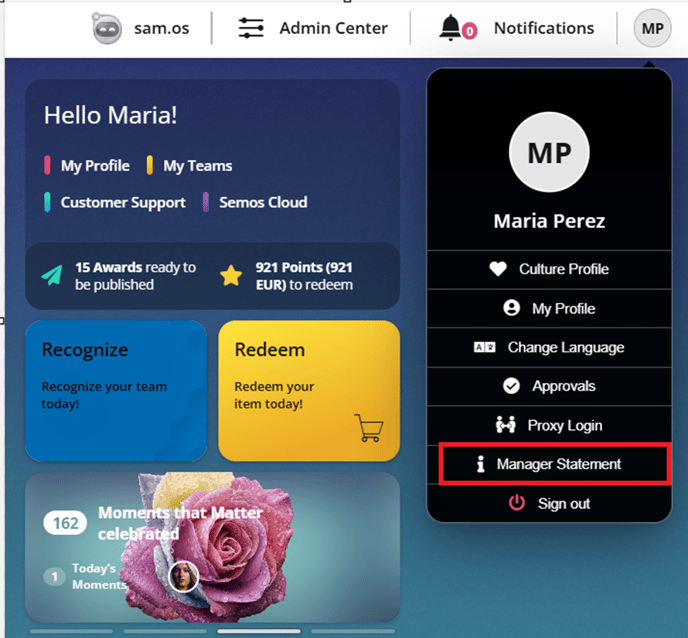Click 921 Points to redeem text
This screenshot has height=638, width=688.
pyautogui.click(x=304, y=276)
